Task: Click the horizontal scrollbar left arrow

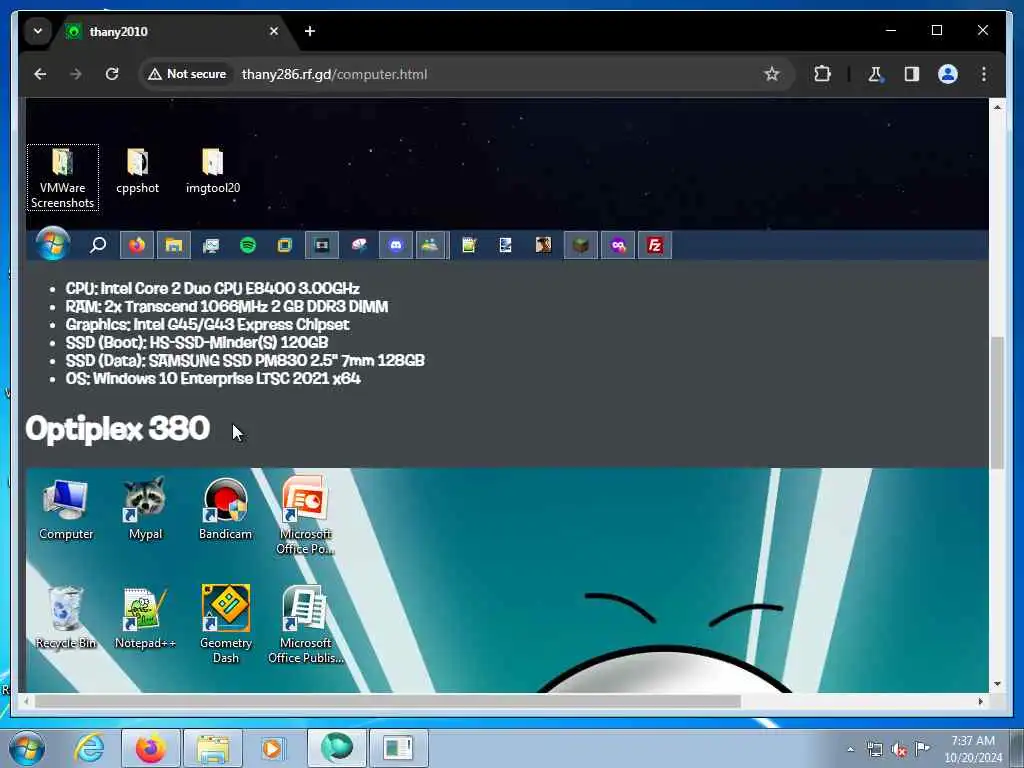Action: point(26,701)
